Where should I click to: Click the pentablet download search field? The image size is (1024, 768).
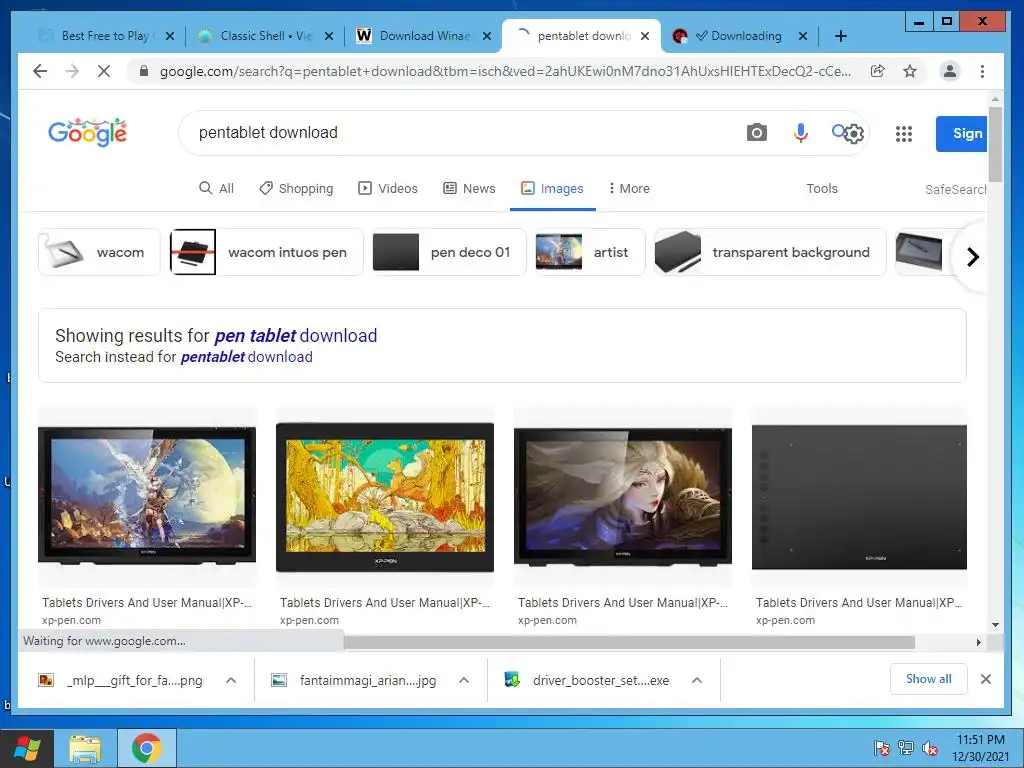[457, 133]
